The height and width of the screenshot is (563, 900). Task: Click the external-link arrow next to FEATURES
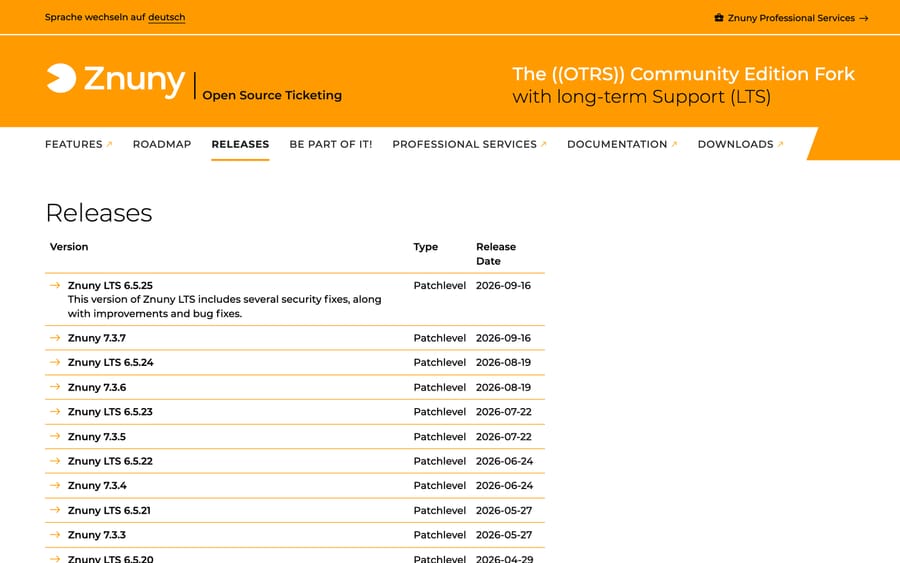(110, 144)
